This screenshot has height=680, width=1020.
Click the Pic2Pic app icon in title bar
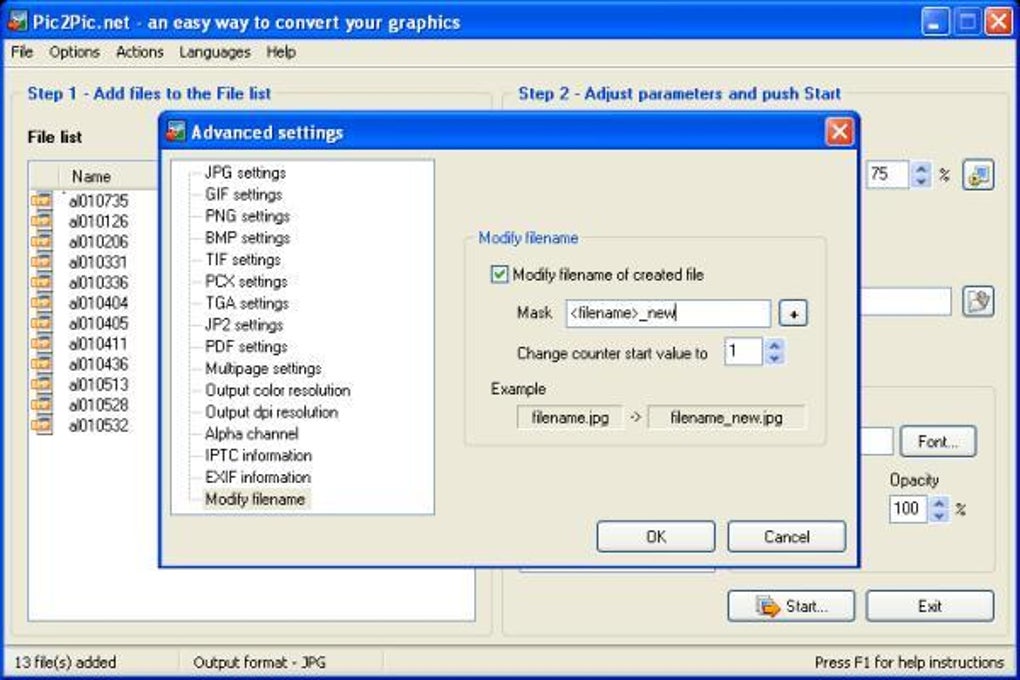(17, 21)
